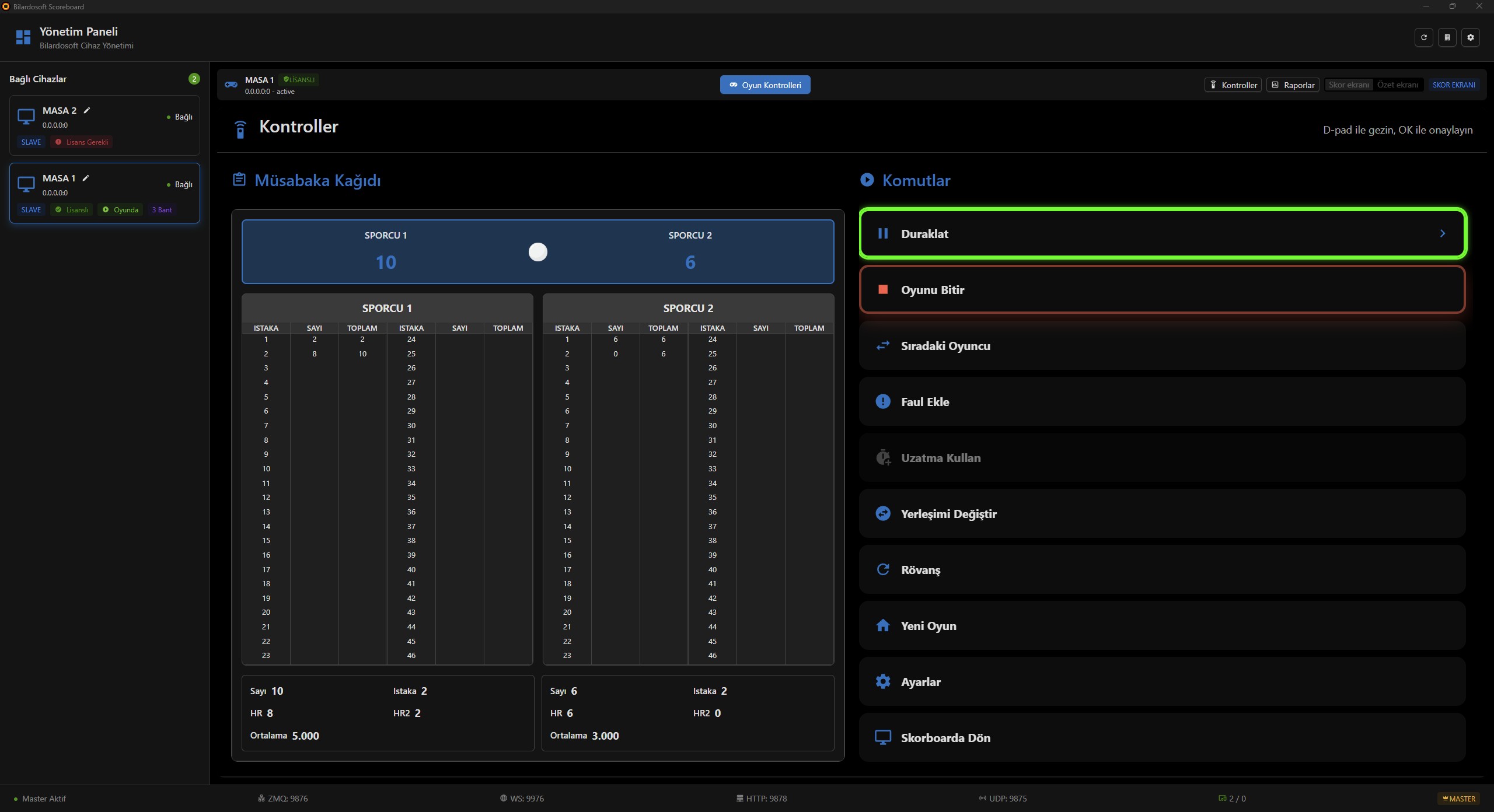Open settings gear in top header
1494x812 pixels.
click(x=1470, y=37)
